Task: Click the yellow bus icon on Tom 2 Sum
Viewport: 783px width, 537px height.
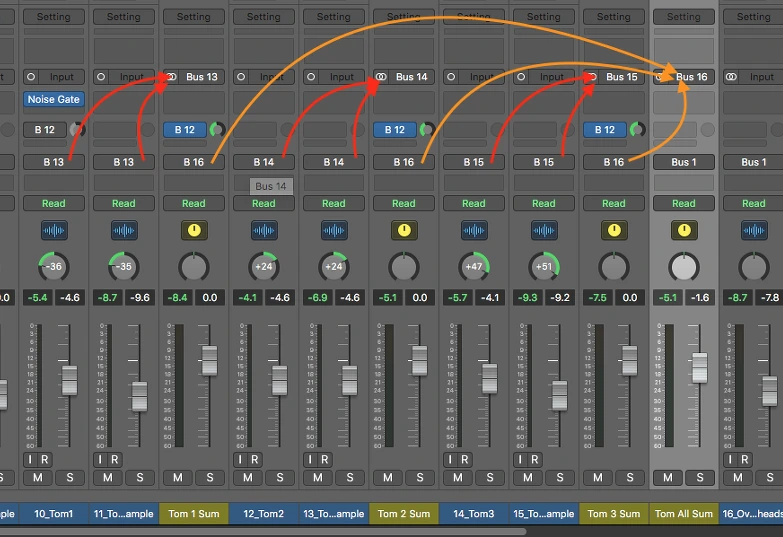Action: [404, 230]
